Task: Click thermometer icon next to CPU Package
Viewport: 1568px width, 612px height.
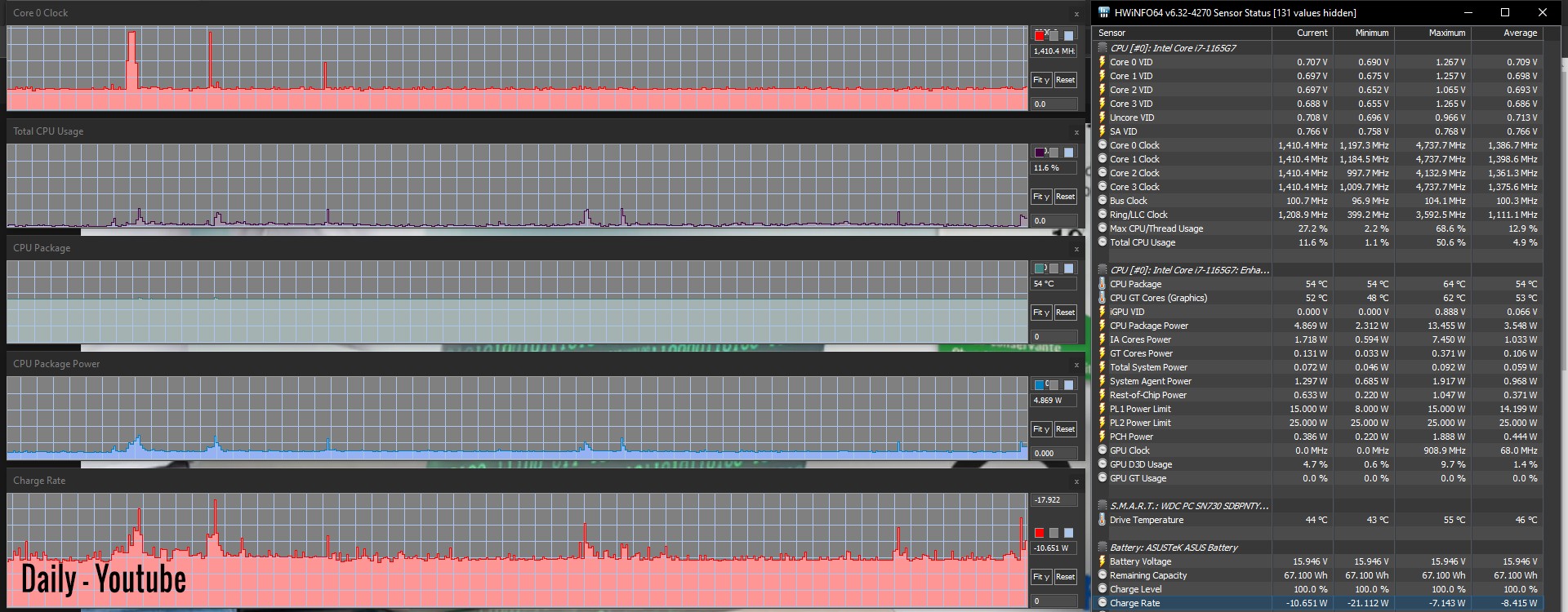Action: pyautogui.click(x=1102, y=284)
